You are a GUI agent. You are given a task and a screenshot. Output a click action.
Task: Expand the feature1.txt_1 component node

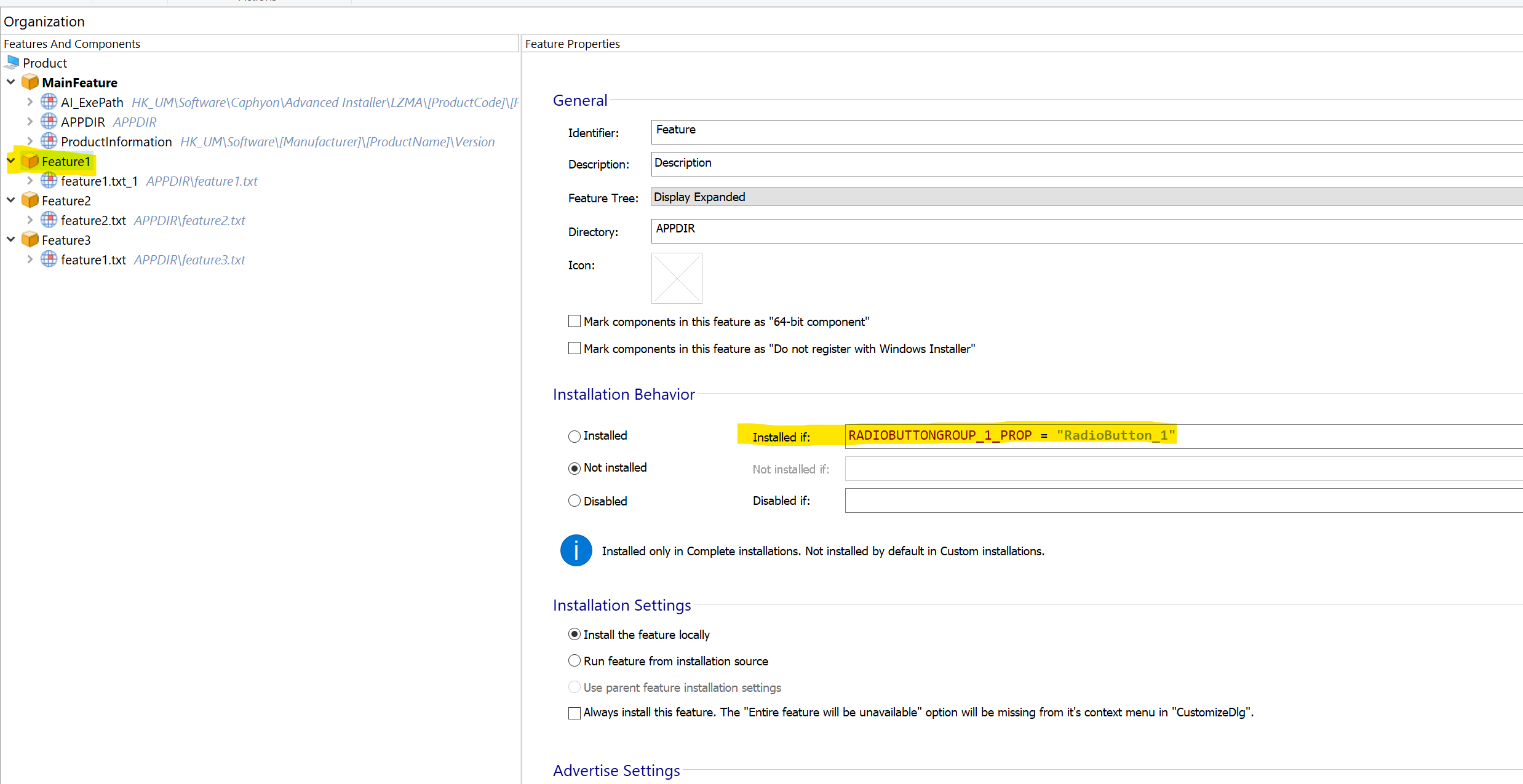coord(30,180)
